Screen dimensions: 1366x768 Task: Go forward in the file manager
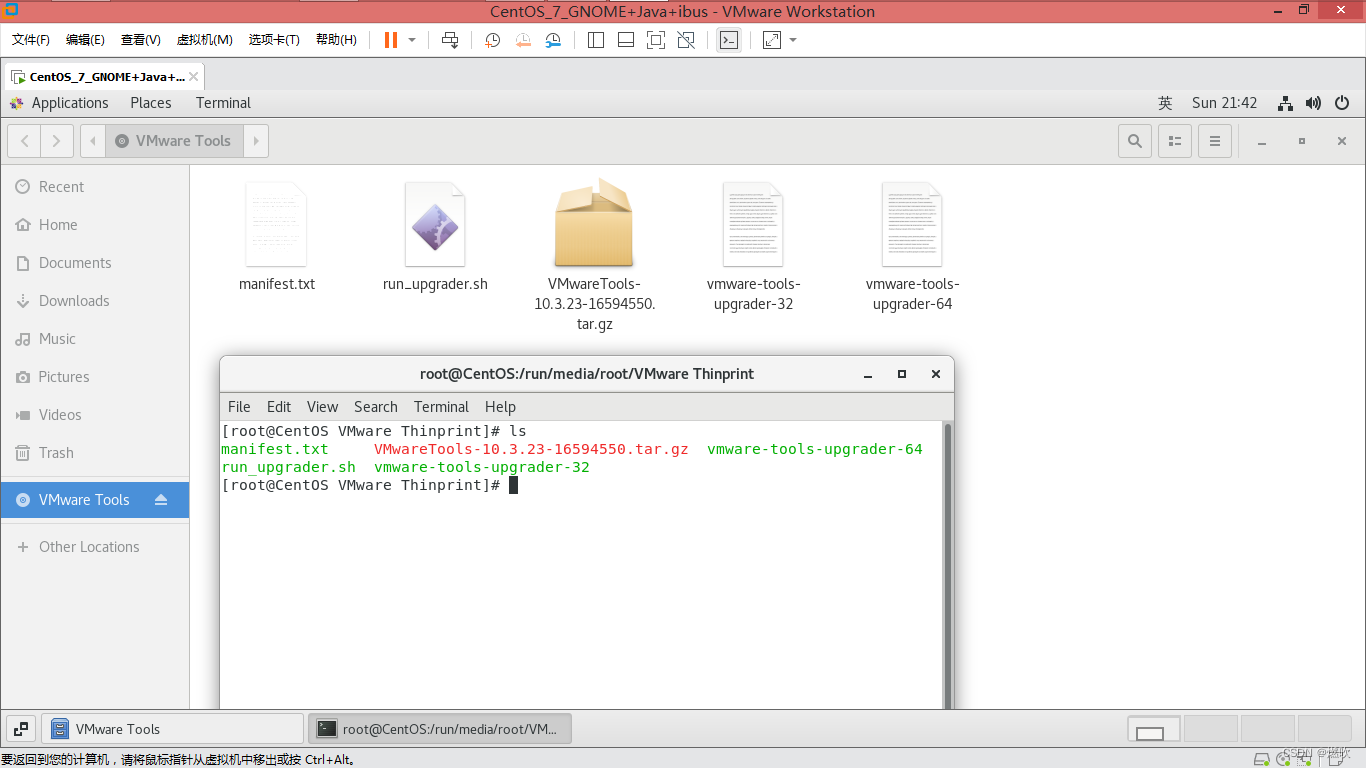(57, 141)
